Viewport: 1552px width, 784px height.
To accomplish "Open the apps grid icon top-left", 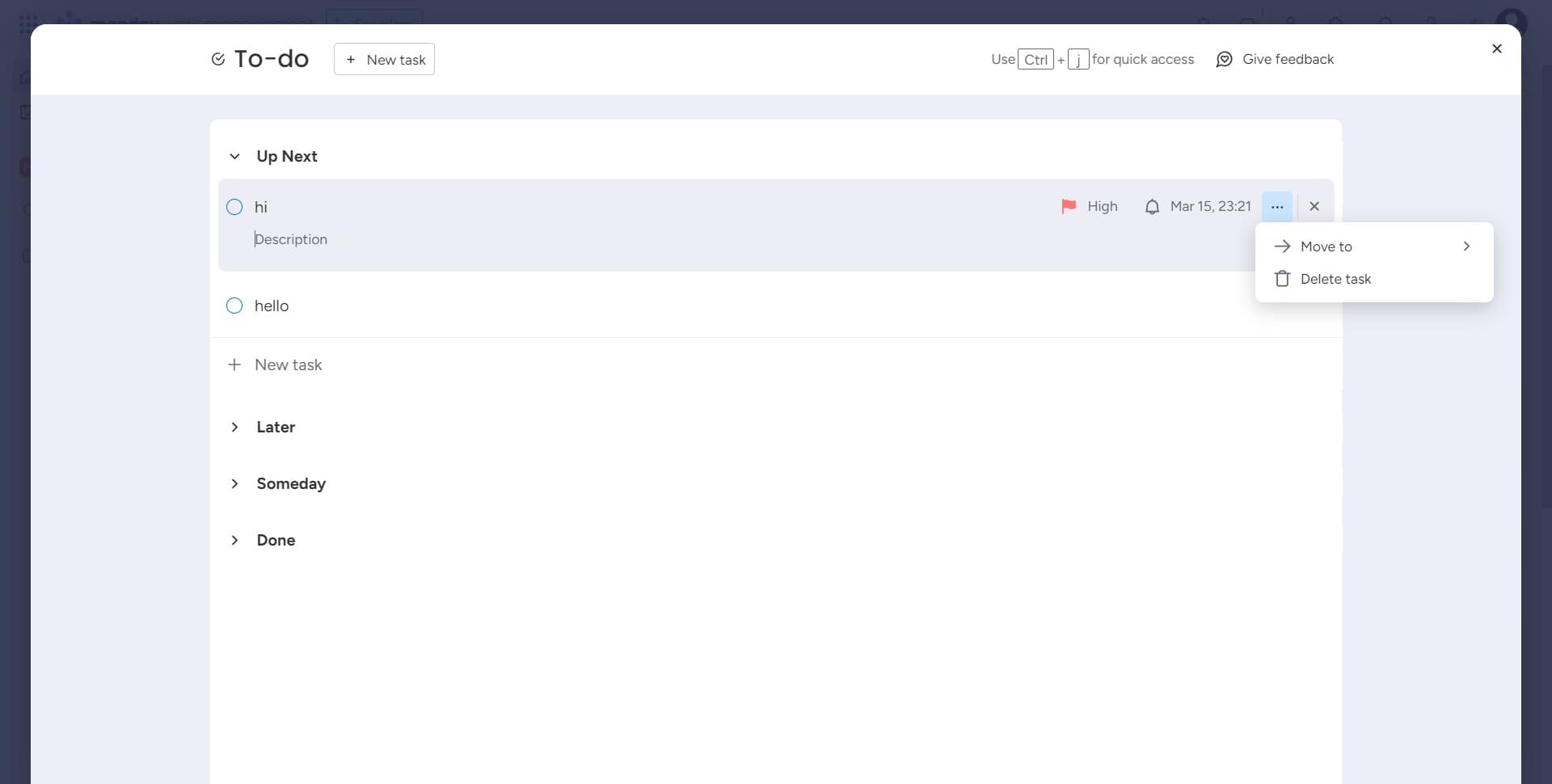I will [27, 23].
